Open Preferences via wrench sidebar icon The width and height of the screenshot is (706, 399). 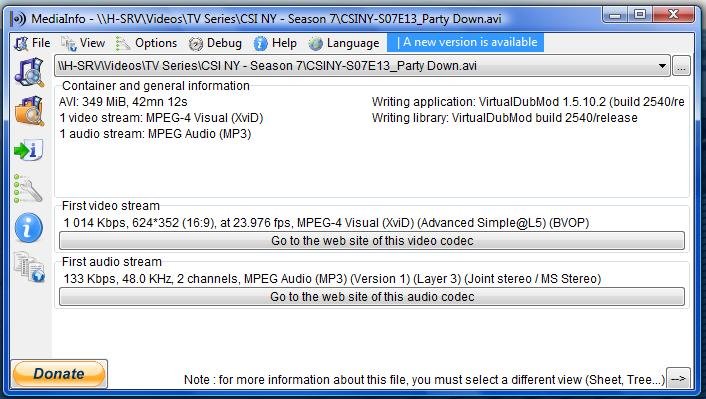coord(28,188)
